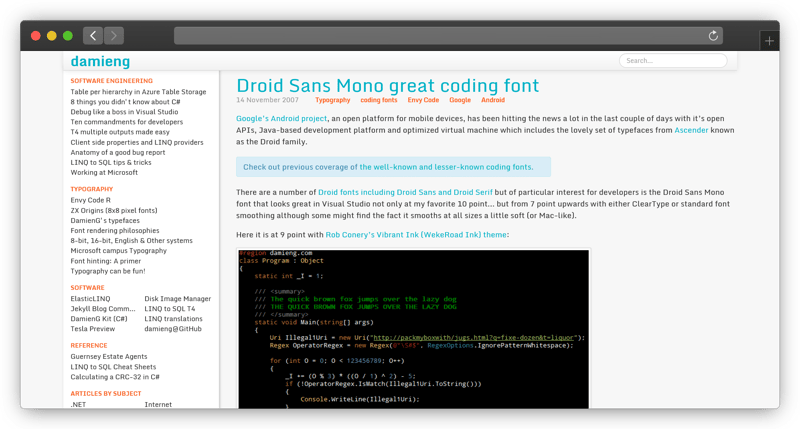Click the TYPOGRAPHY sidebar heading
The height and width of the screenshot is (429, 800).
(92, 189)
